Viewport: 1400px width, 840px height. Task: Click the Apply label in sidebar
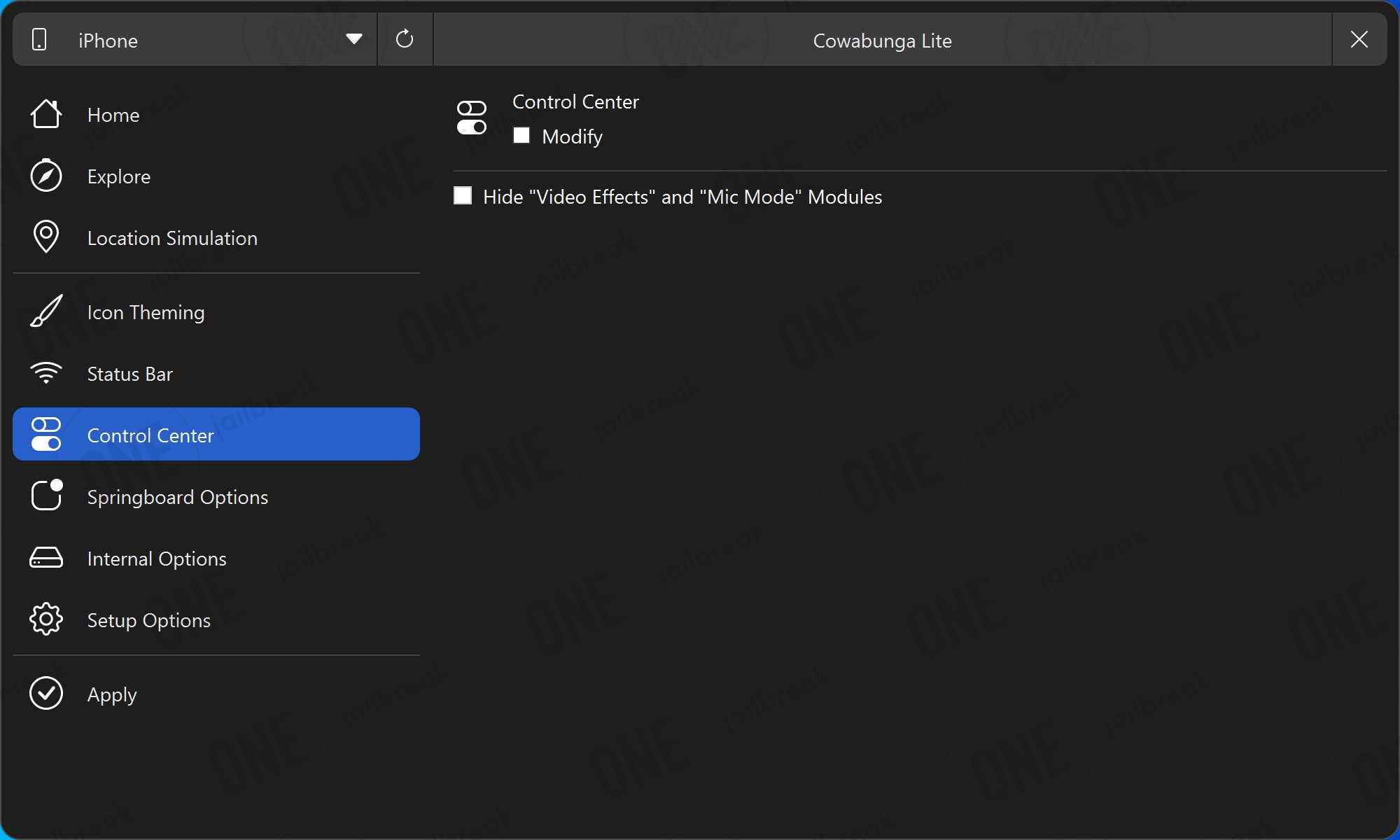(112, 695)
